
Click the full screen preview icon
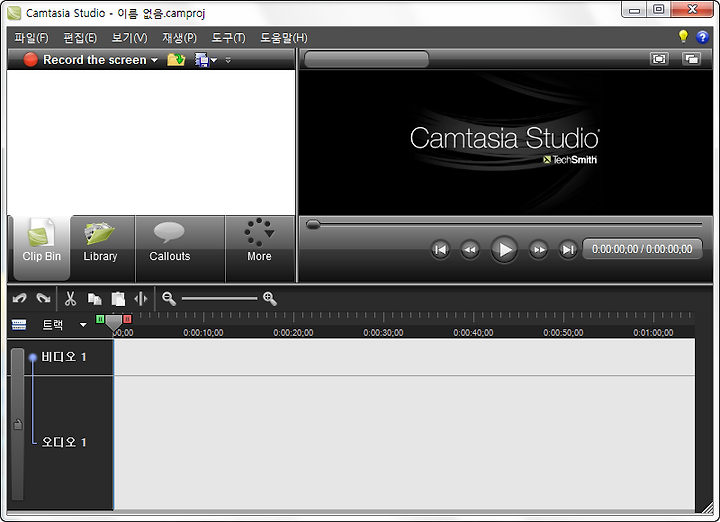[659, 59]
